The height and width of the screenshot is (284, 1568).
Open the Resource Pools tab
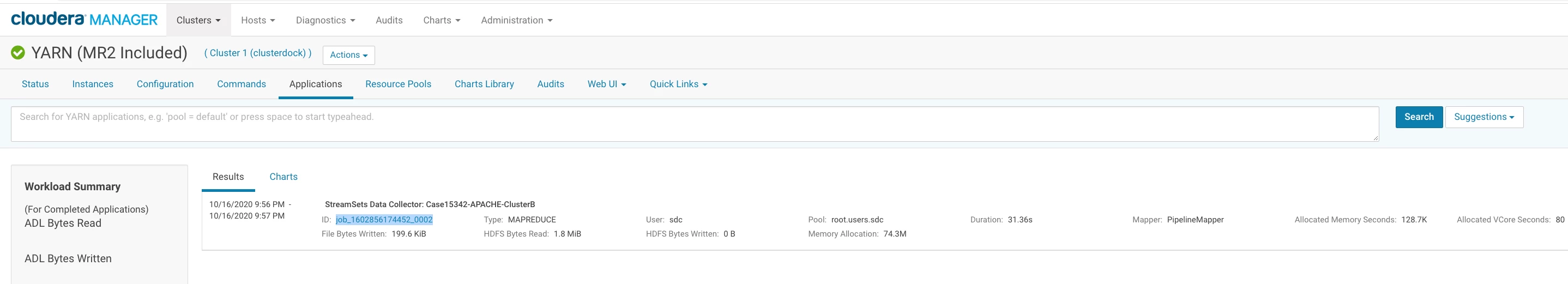398,84
